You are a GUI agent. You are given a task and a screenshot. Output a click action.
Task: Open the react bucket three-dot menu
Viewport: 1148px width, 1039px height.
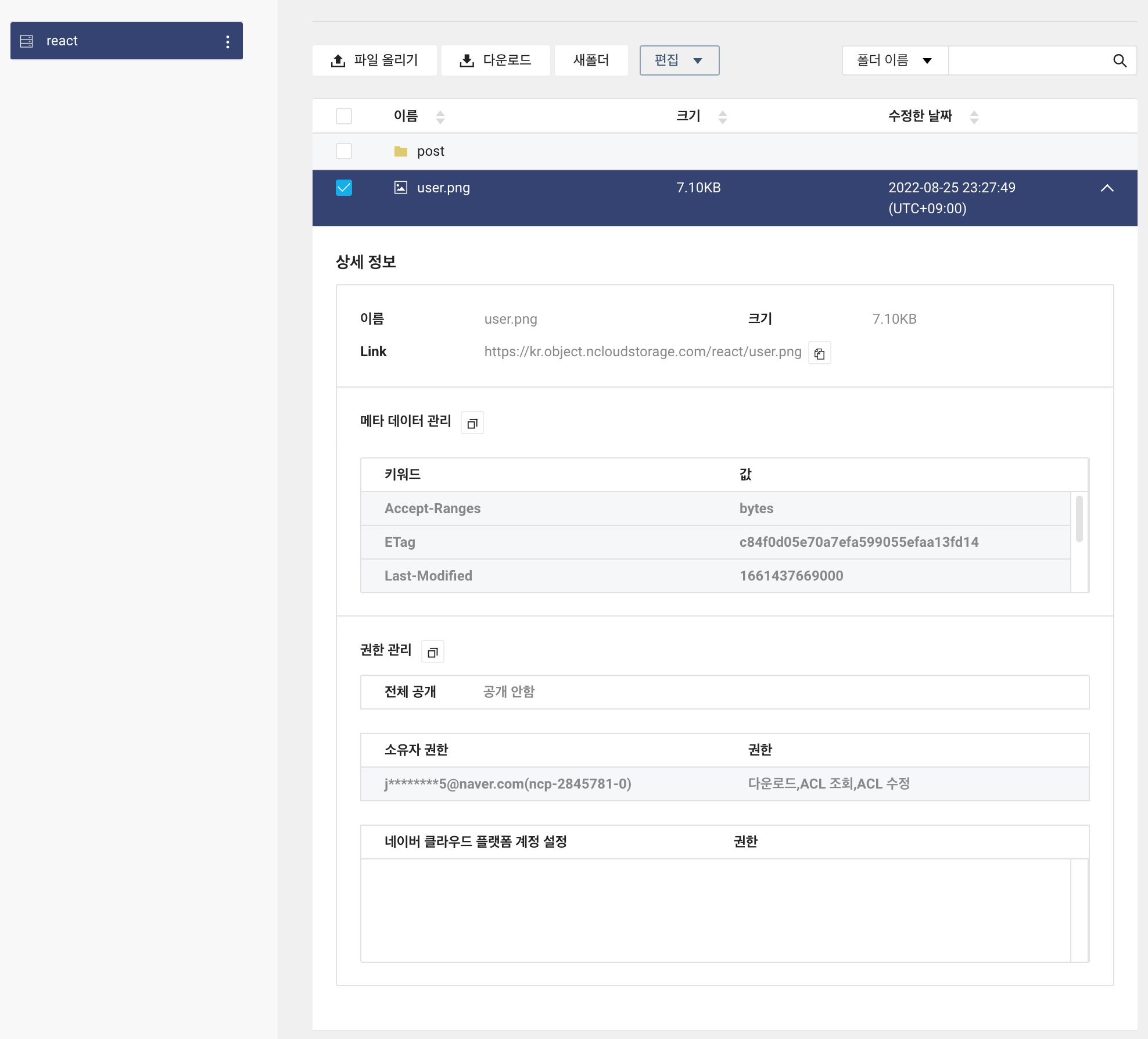click(227, 41)
